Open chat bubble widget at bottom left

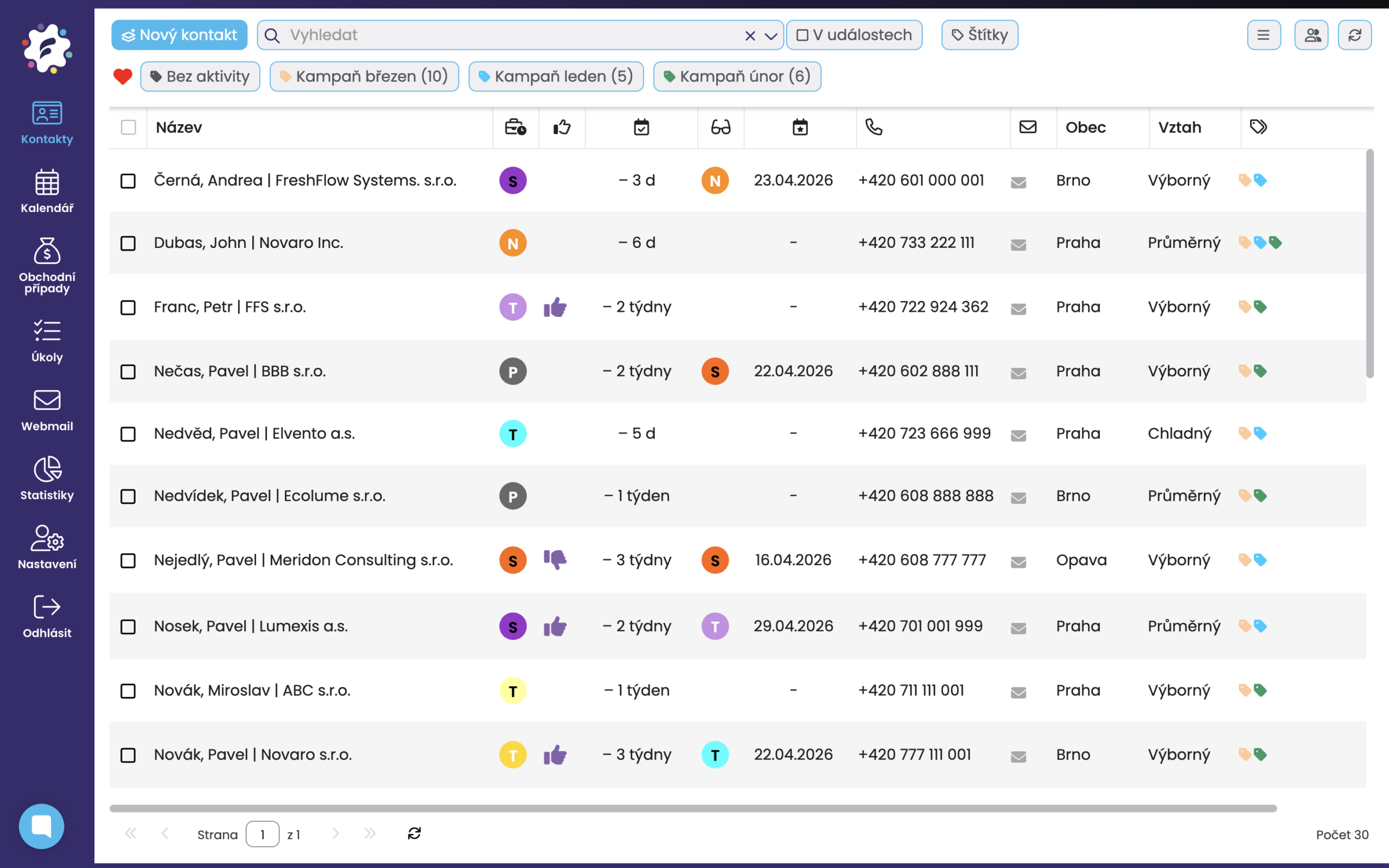[x=41, y=826]
